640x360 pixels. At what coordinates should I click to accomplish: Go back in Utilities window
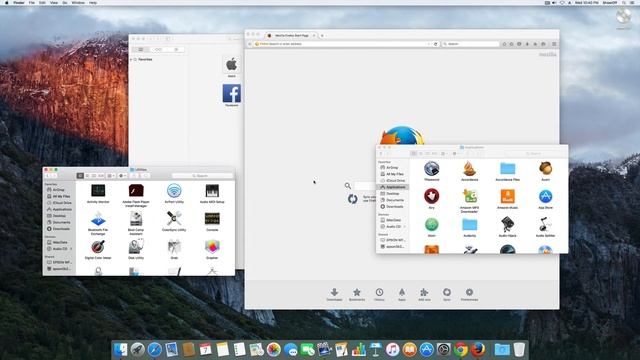tap(47, 176)
